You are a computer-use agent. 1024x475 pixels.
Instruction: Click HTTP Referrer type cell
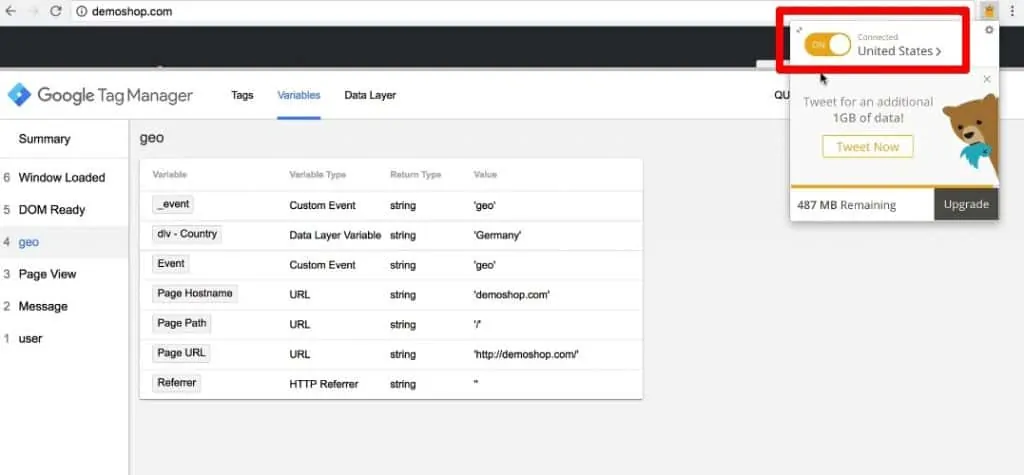[324, 384]
